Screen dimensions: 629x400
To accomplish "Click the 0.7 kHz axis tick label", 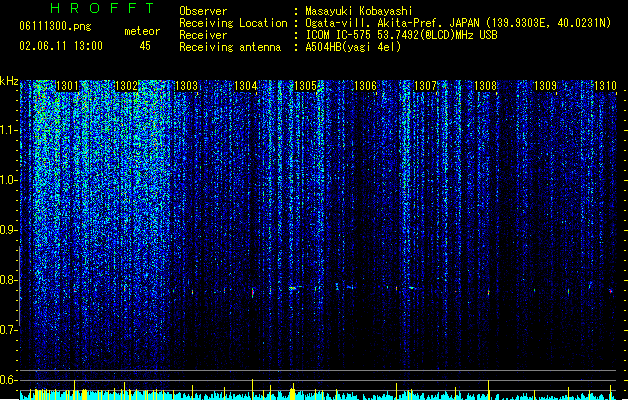I will click(x=8, y=330).
